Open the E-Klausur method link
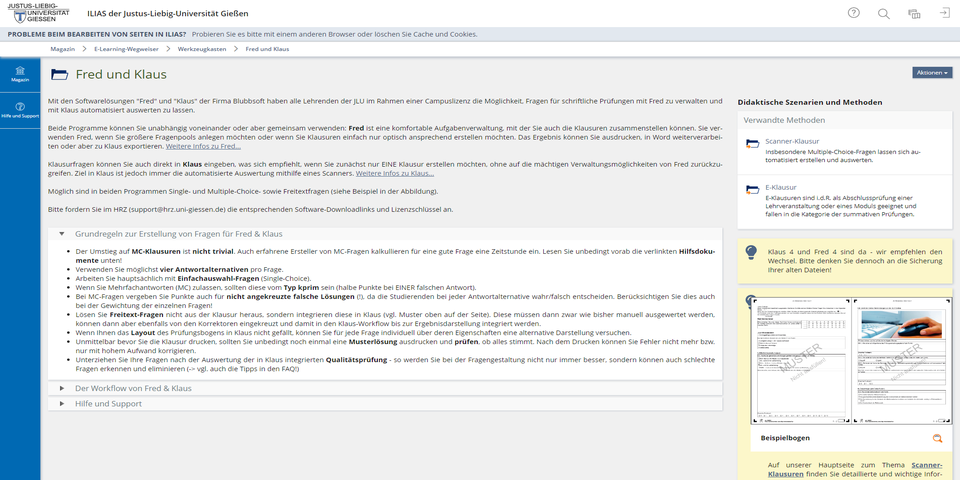Screen dimensions: 960x480 pyautogui.click(x=781, y=187)
